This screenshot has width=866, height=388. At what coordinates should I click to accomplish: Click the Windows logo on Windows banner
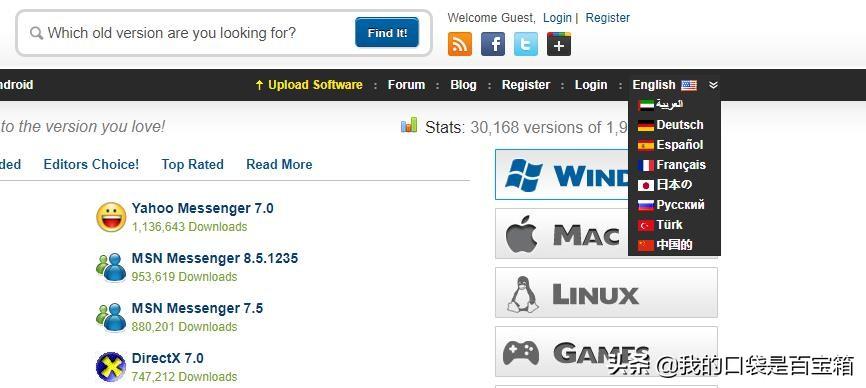(524, 175)
